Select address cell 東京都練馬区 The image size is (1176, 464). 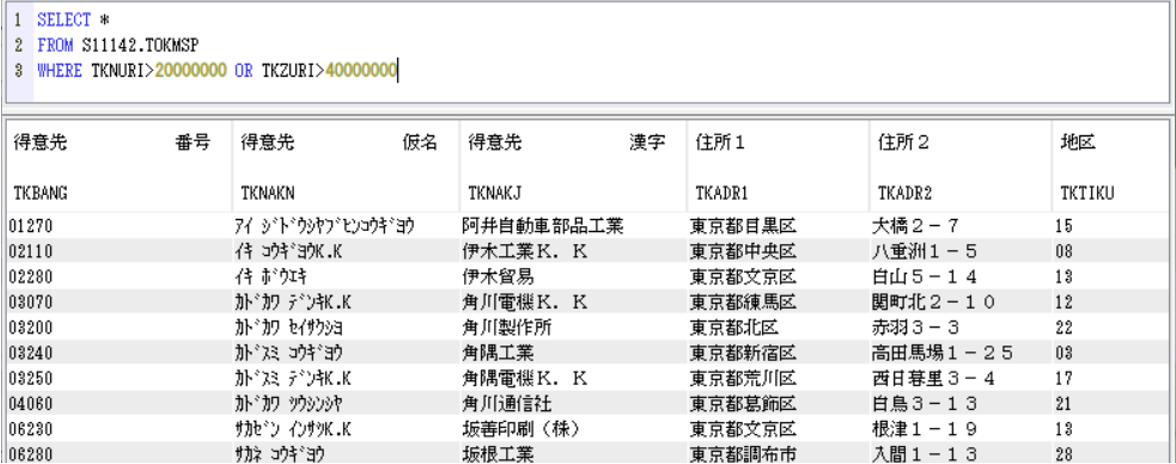click(743, 302)
